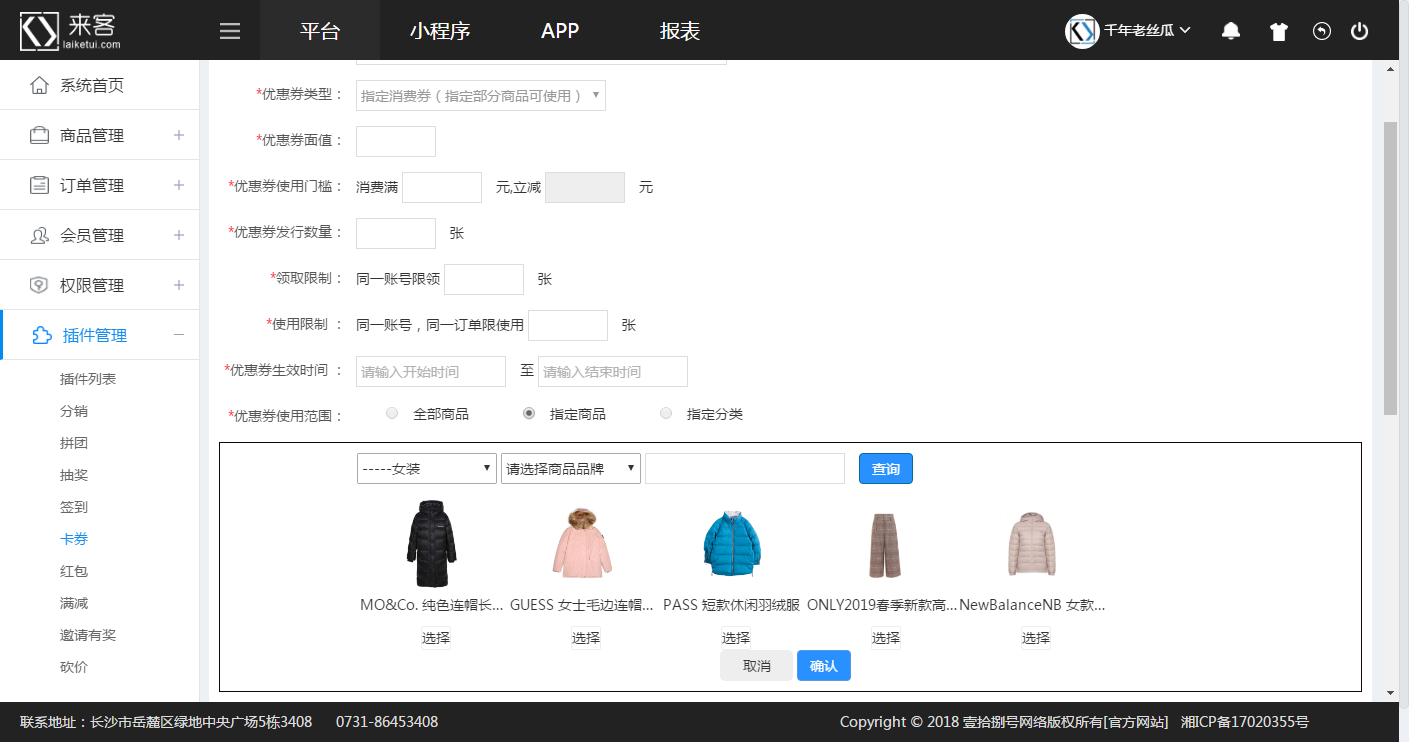This screenshot has width=1409, height=742.
Task: Click 选择 under PASS down jacket
Action: [736, 638]
